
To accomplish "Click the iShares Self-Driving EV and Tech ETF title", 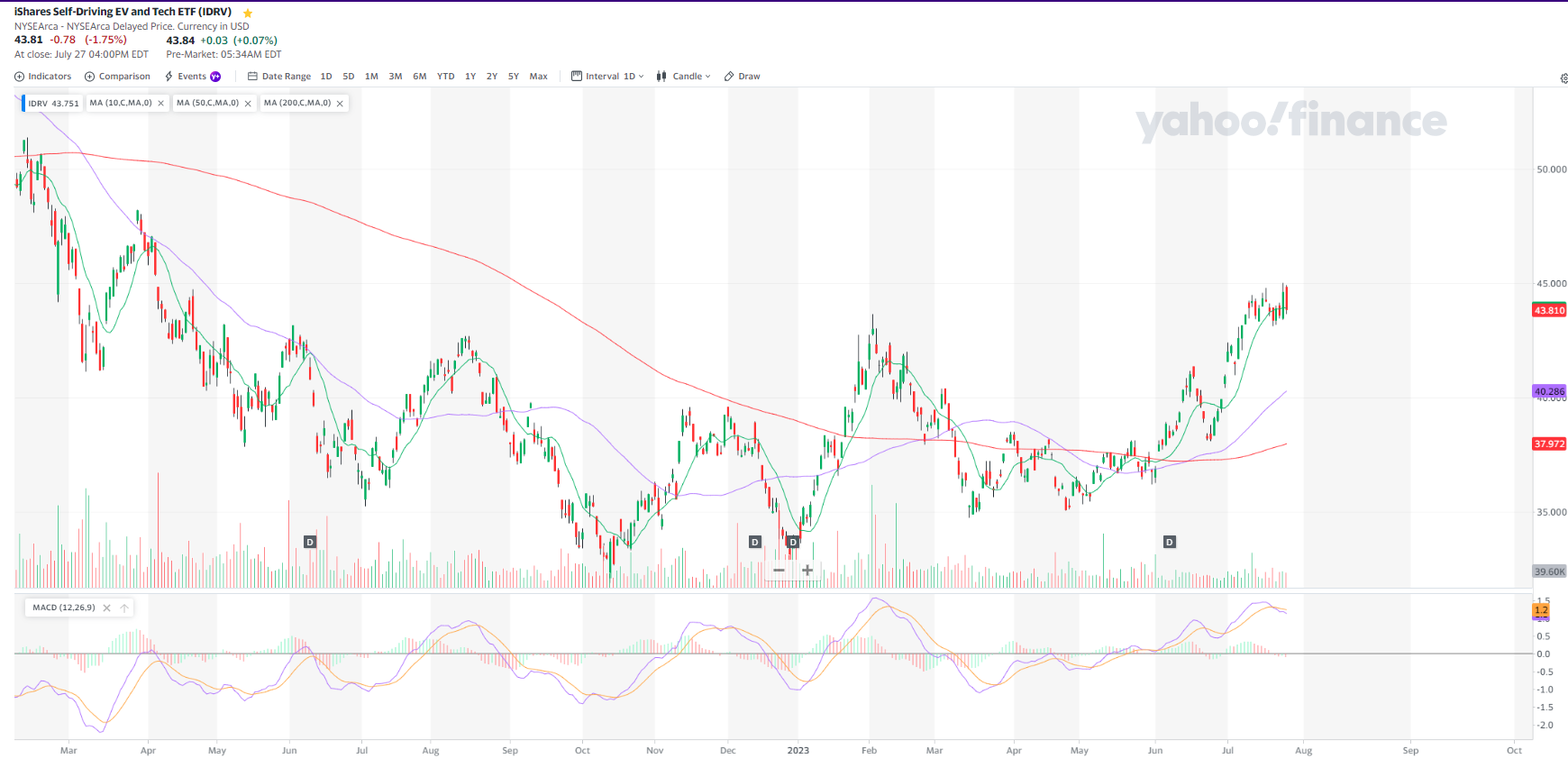I will tap(123, 12).
